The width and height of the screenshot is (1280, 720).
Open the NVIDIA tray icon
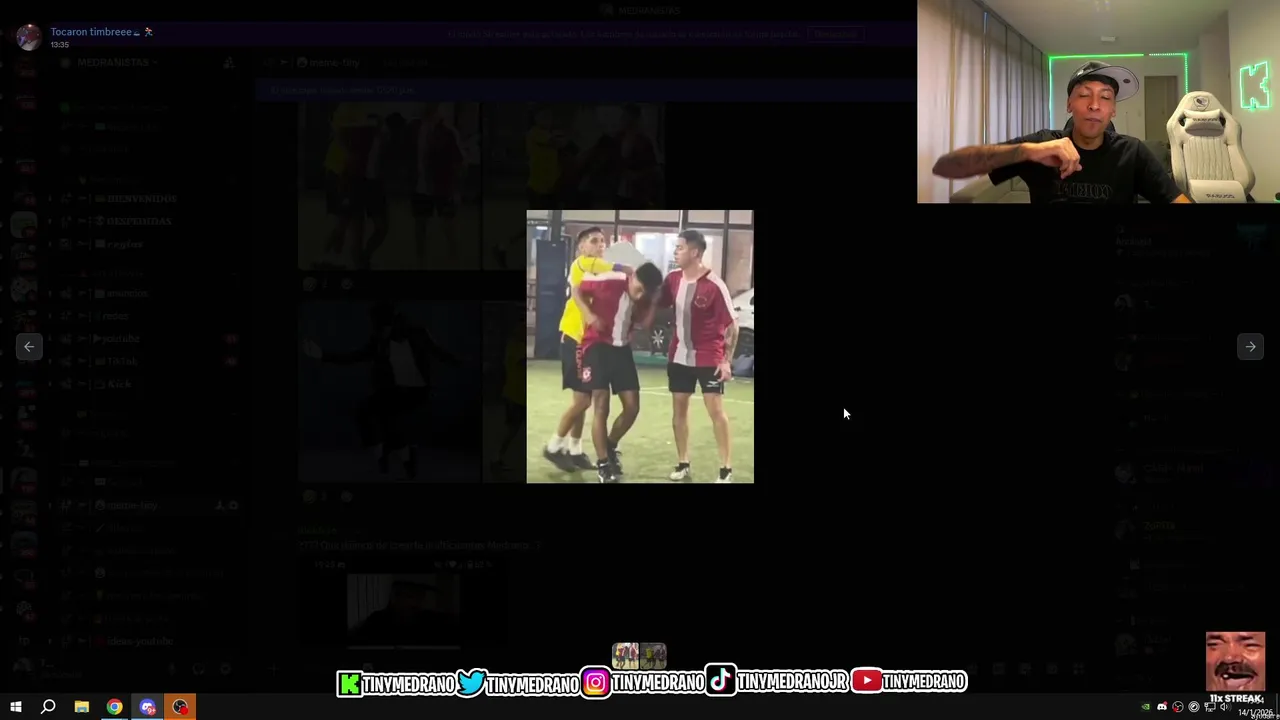click(1146, 707)
